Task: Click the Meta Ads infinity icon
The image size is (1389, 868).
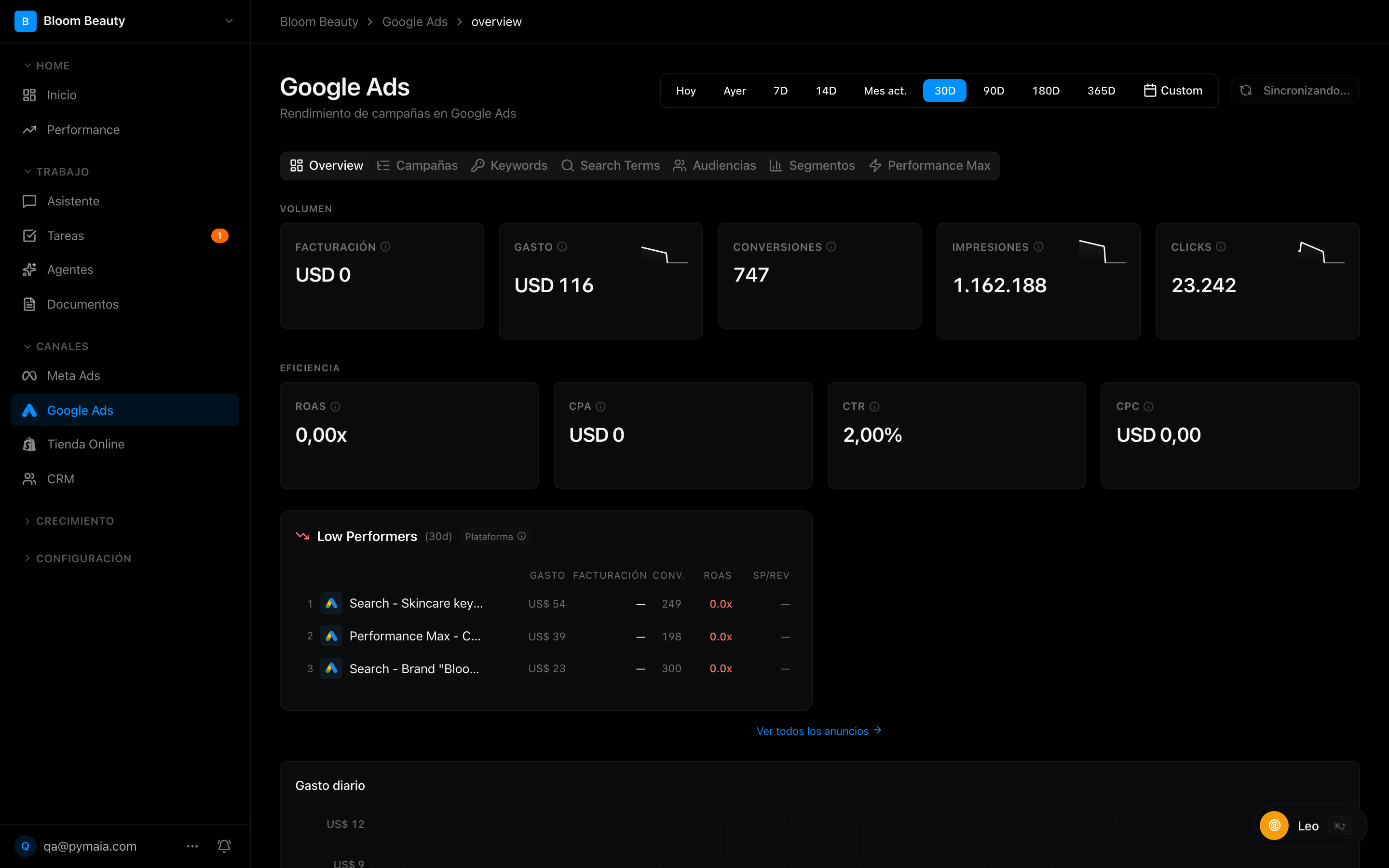Action: coord(29,376)
